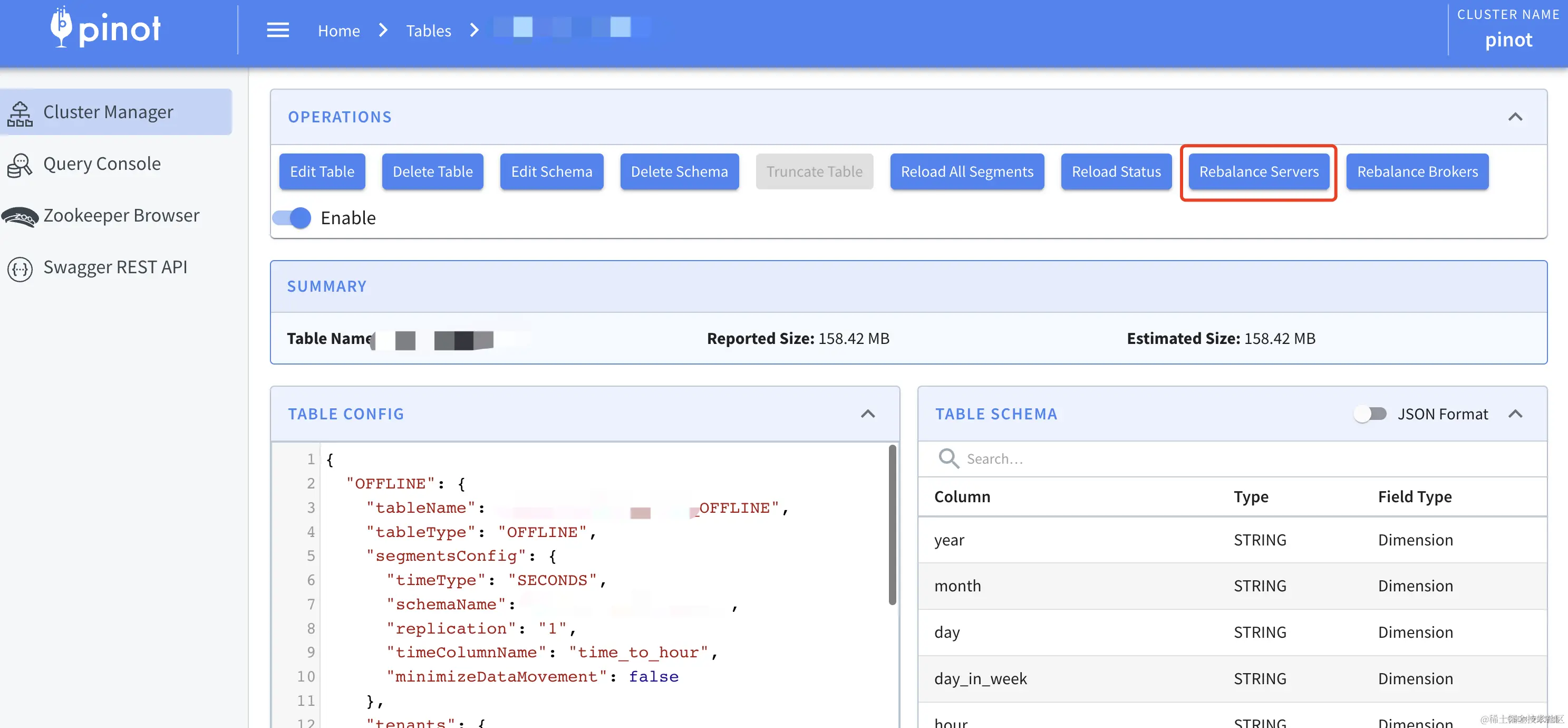The width and height of the screenshot is (1568, 728).
Task: Click the Pinot logo in the header
Action: tap(105, 28)
